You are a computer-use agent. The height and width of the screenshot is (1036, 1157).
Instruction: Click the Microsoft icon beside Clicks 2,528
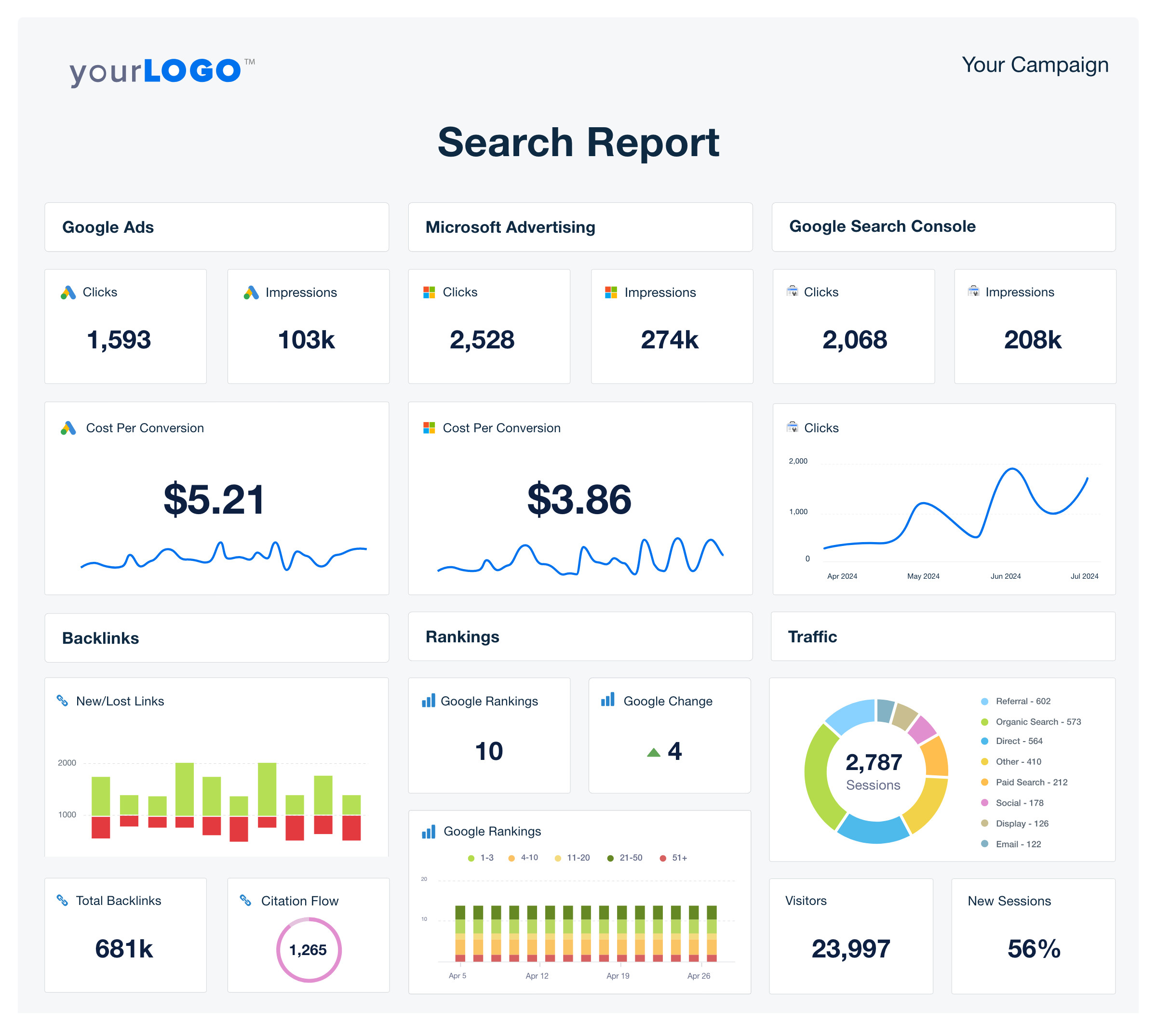430,292
